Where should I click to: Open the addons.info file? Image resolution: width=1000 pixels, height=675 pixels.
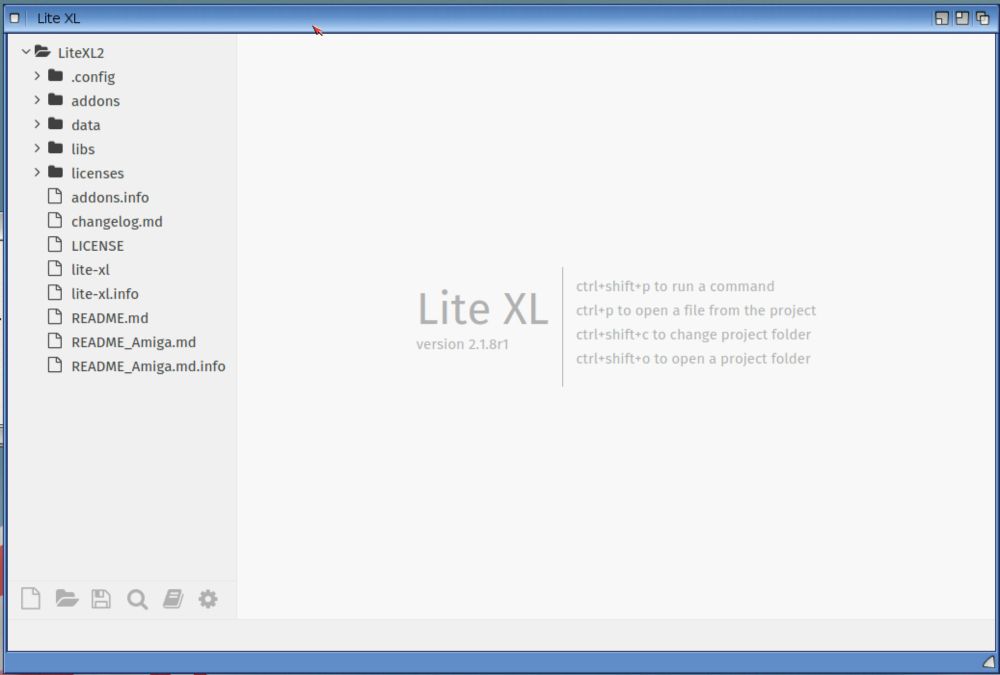pos(110,197)
